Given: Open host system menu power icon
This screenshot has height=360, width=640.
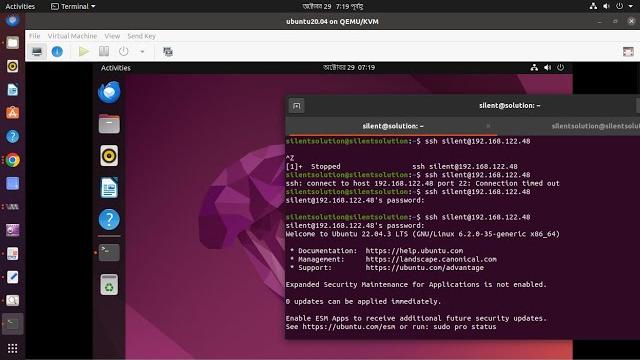Looking at the screenshot, I should [x=619, y=6].
